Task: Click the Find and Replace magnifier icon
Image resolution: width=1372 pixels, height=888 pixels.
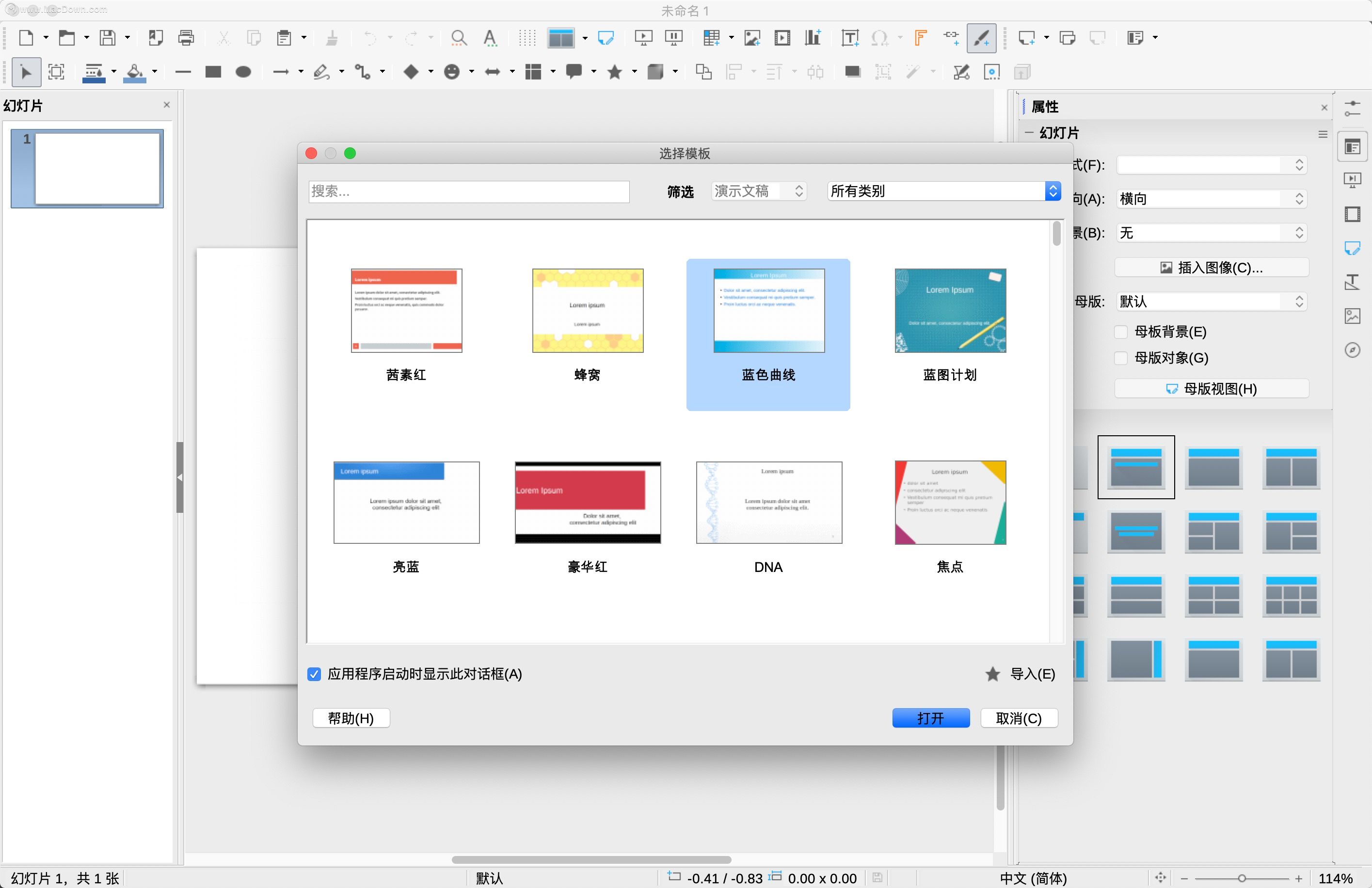Action: click(458, 38)
